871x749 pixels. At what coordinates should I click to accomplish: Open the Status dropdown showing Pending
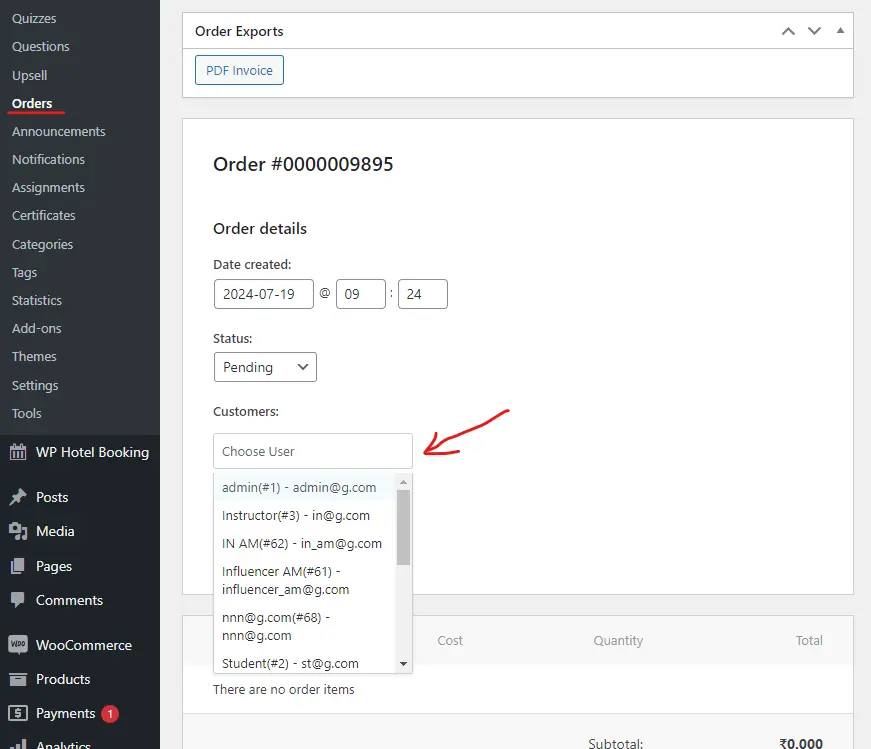[264, 367]
